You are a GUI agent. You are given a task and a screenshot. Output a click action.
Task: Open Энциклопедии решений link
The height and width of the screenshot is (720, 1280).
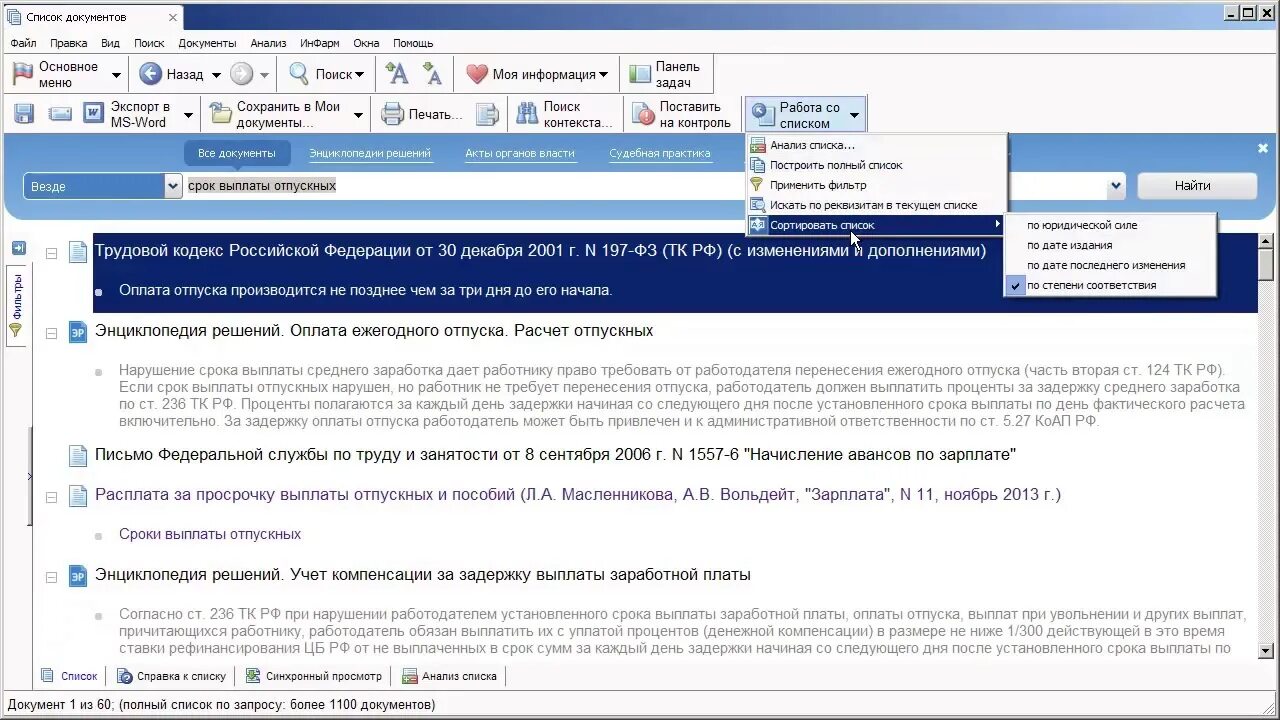tap(370, 153)
